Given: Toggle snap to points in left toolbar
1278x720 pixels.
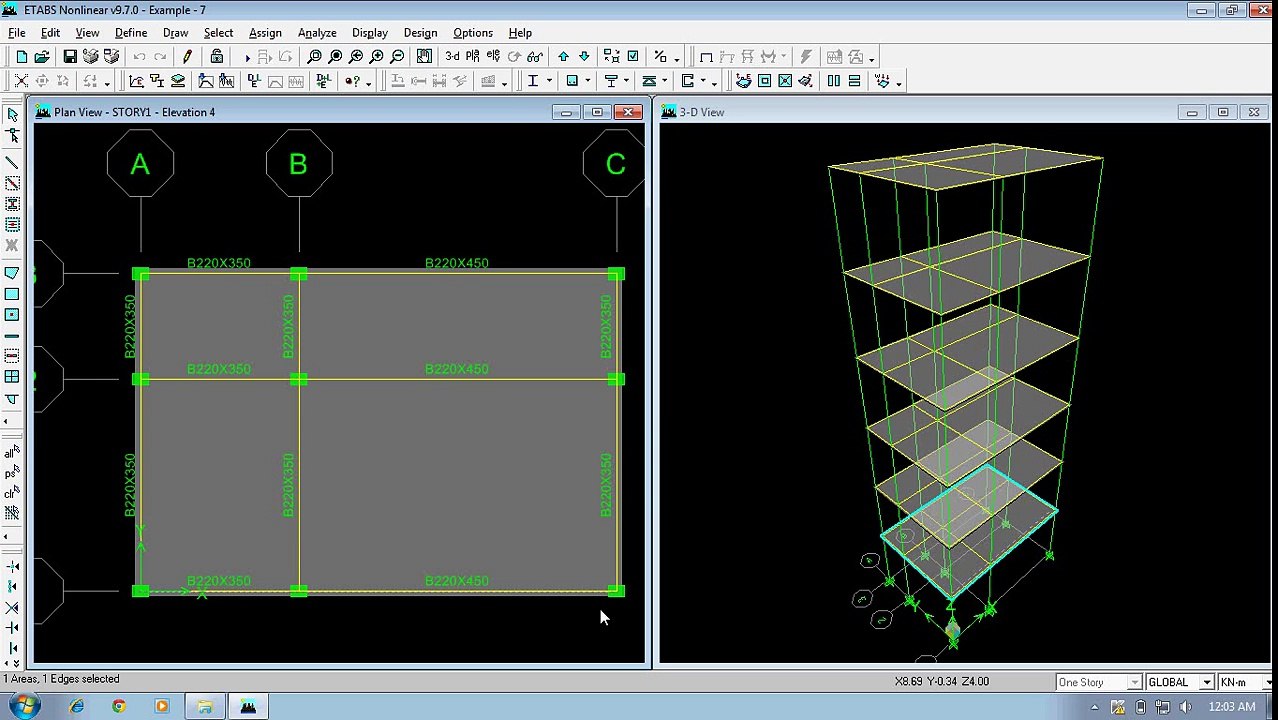Looking at the screenshot, I should pyautogui.click(x=12, y=566).
